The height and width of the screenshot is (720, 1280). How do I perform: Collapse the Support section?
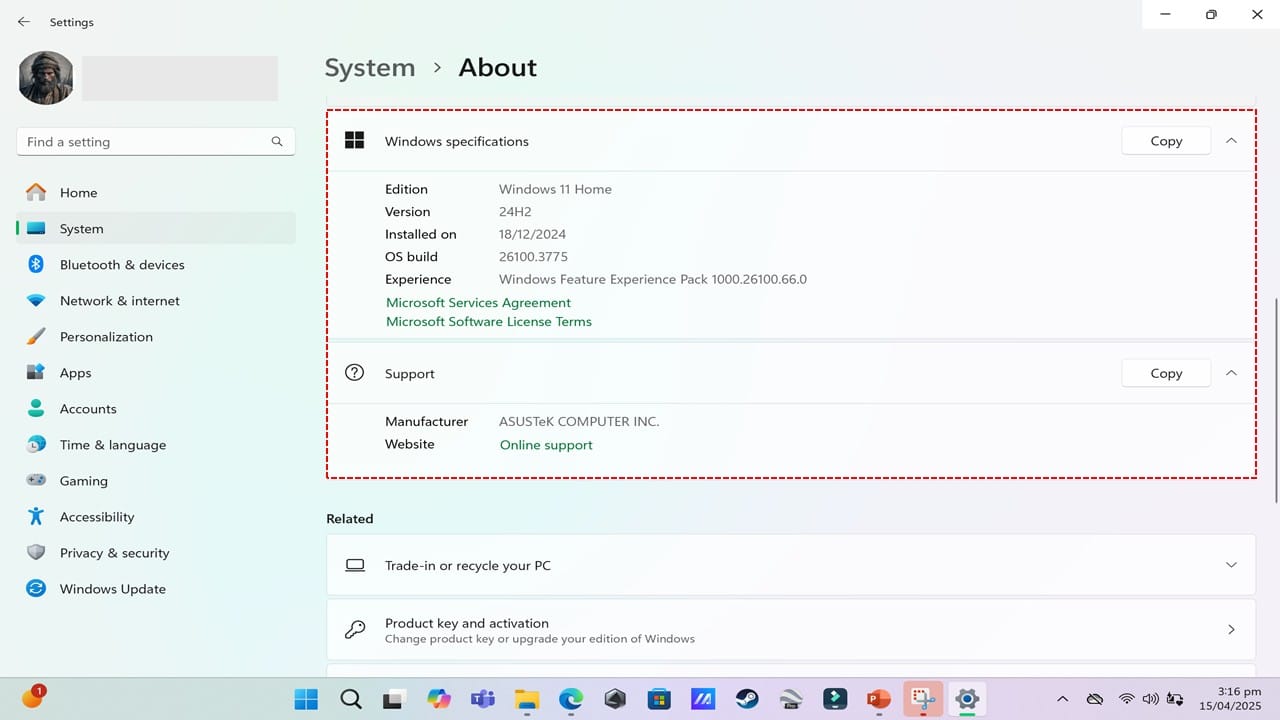[x=1231, y=373]
